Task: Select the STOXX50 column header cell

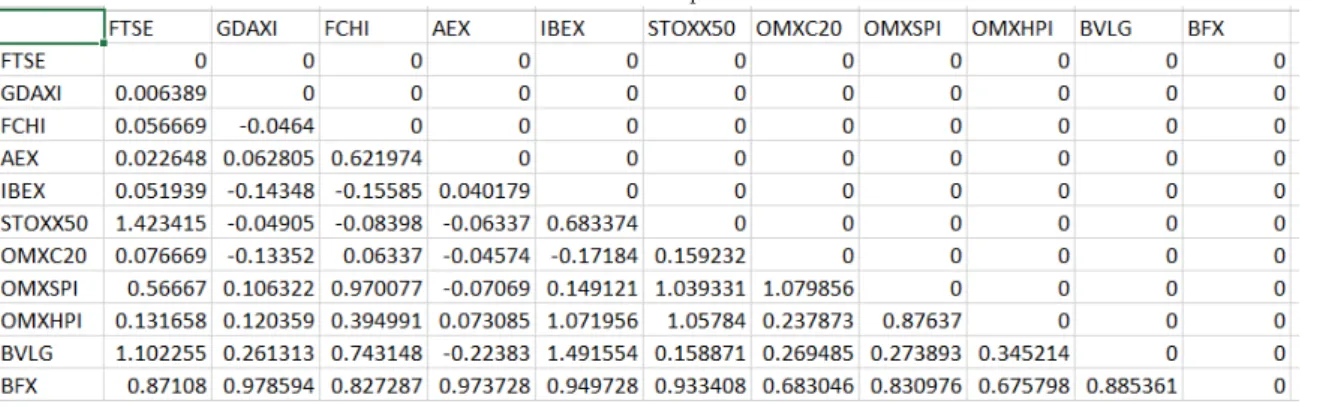Action: tap(696, 28)
